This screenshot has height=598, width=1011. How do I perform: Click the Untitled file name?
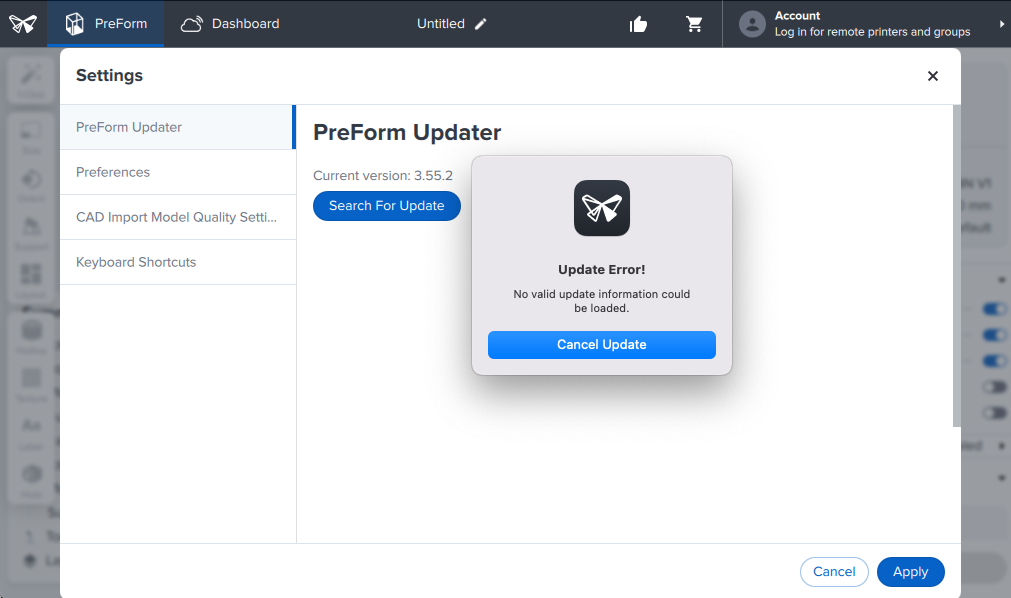point(440,24)
